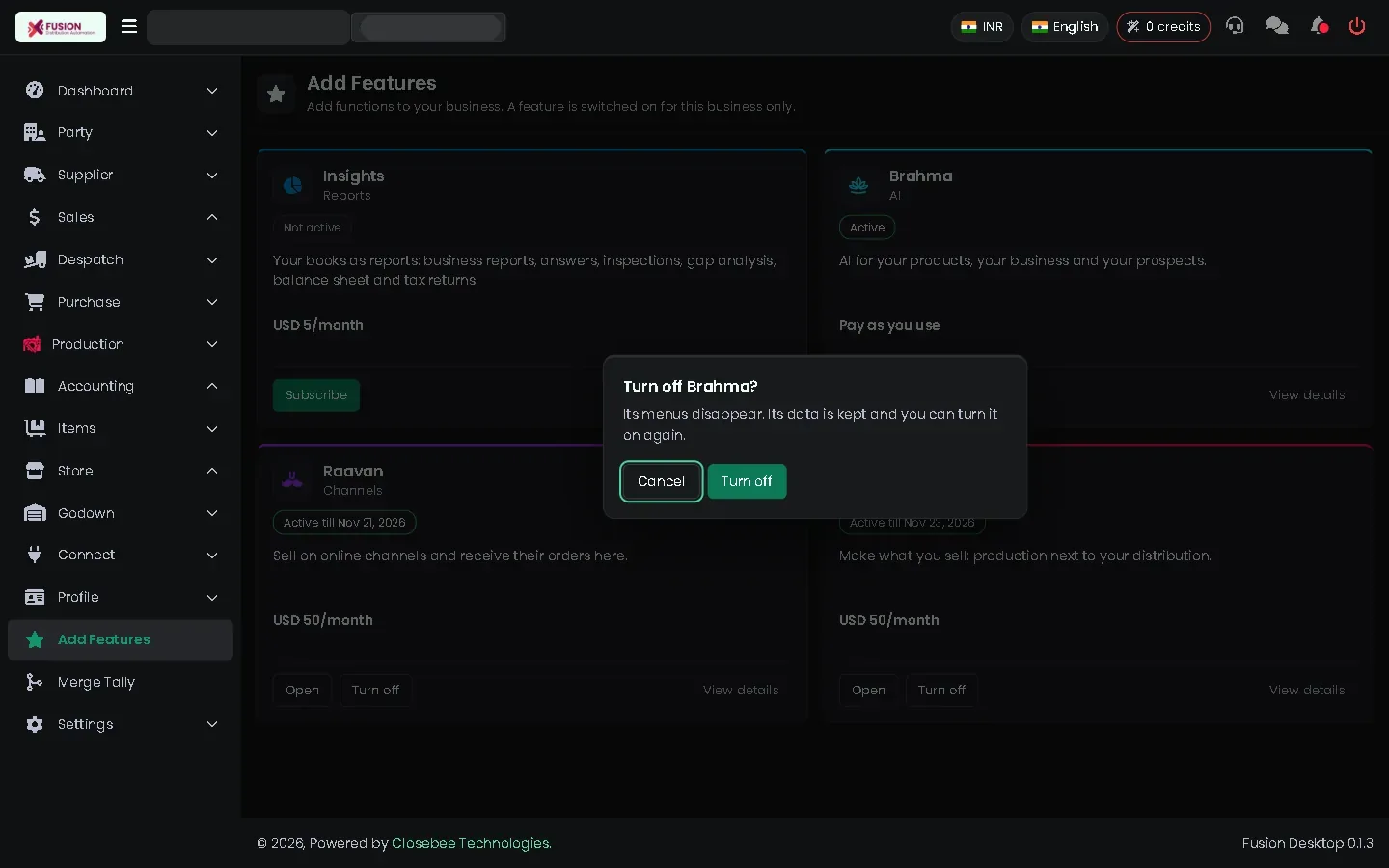The width and height of the screenshot is (1389, 868).
Task: Collapse the Sales menu chevron
Action: click(212, 217)
